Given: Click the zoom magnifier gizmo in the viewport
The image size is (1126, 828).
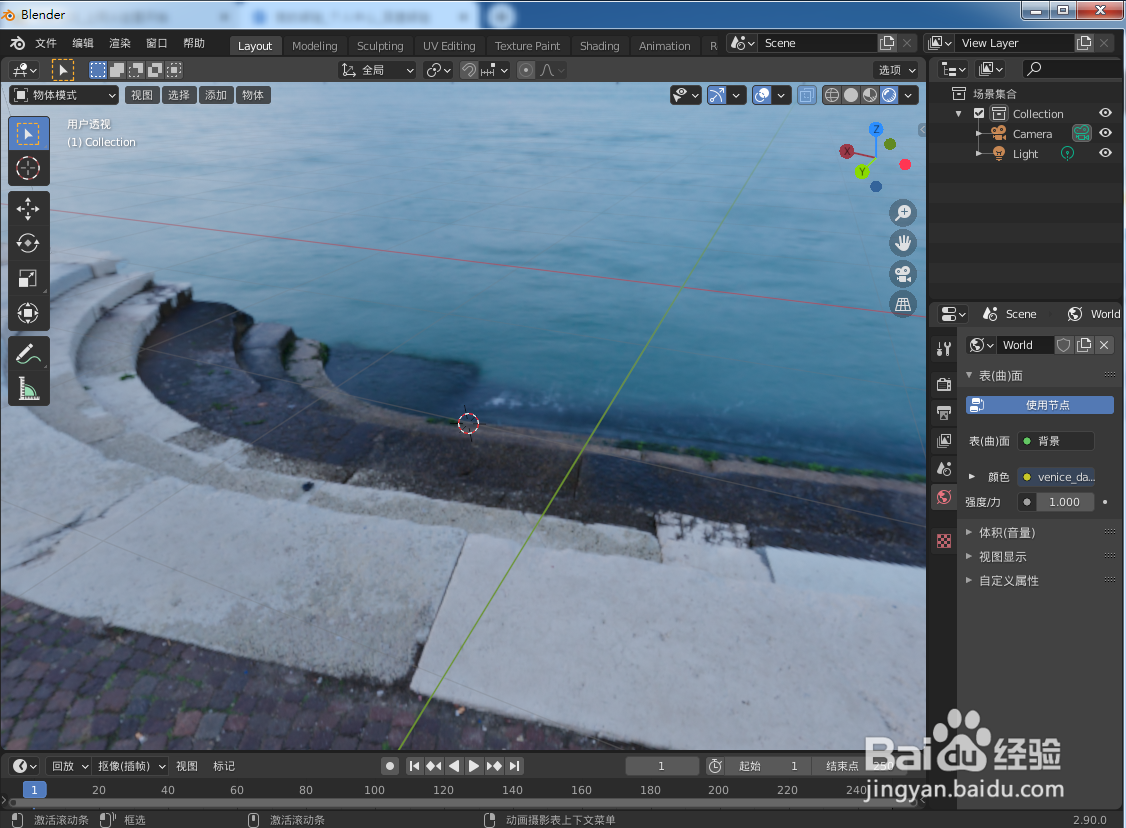Looking at the screenshot, I should click(x=902, y=212).
